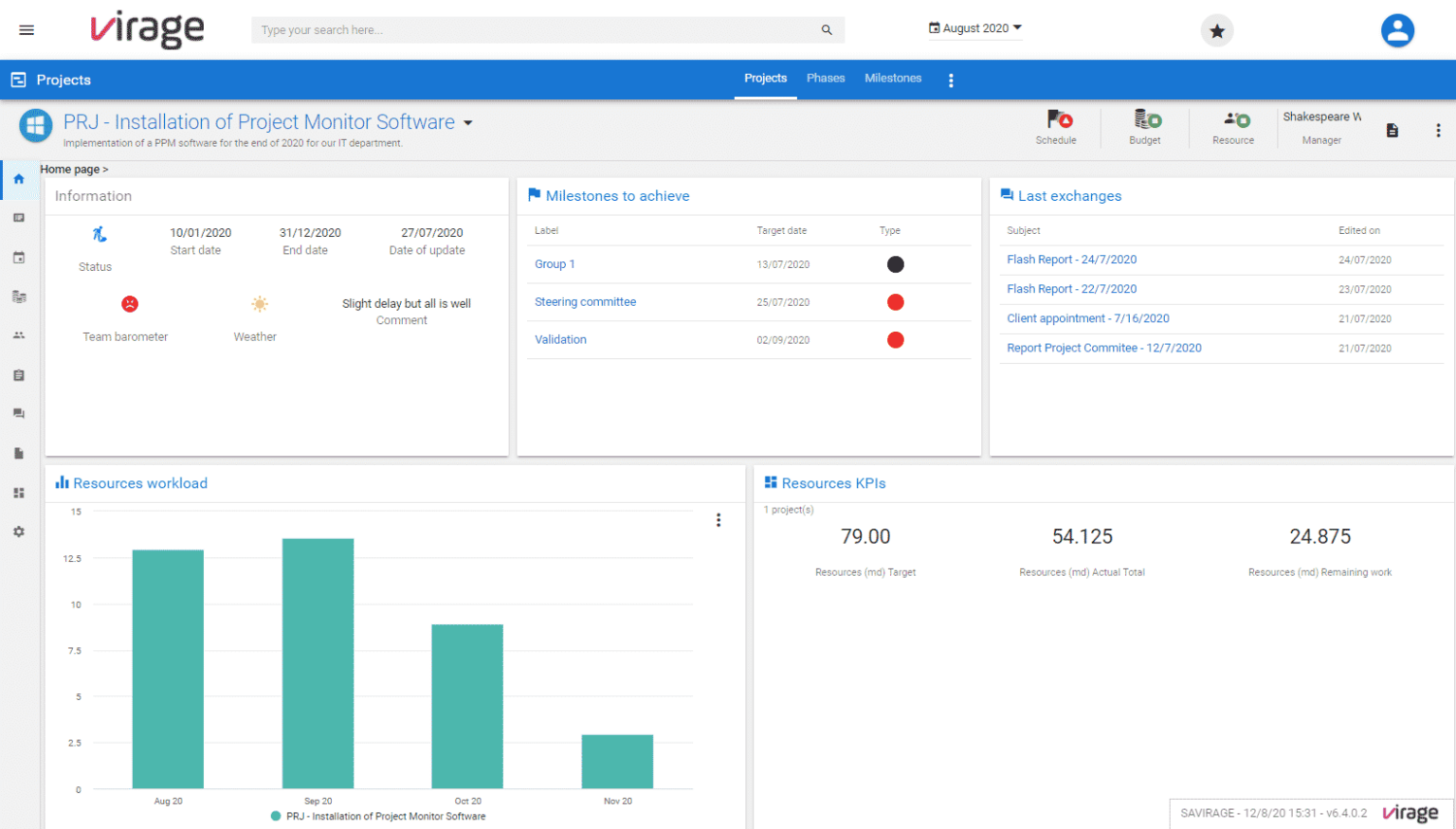Open the three-dot menu on Resources workload chart
Screen dimensions: 1456x829
pyautogui.click(x=719, y=520)
